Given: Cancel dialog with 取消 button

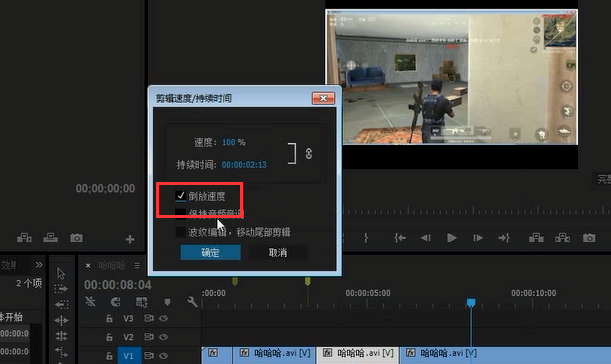Looking at the screenshot, I should pyautogui.click(x=278, y=253).
